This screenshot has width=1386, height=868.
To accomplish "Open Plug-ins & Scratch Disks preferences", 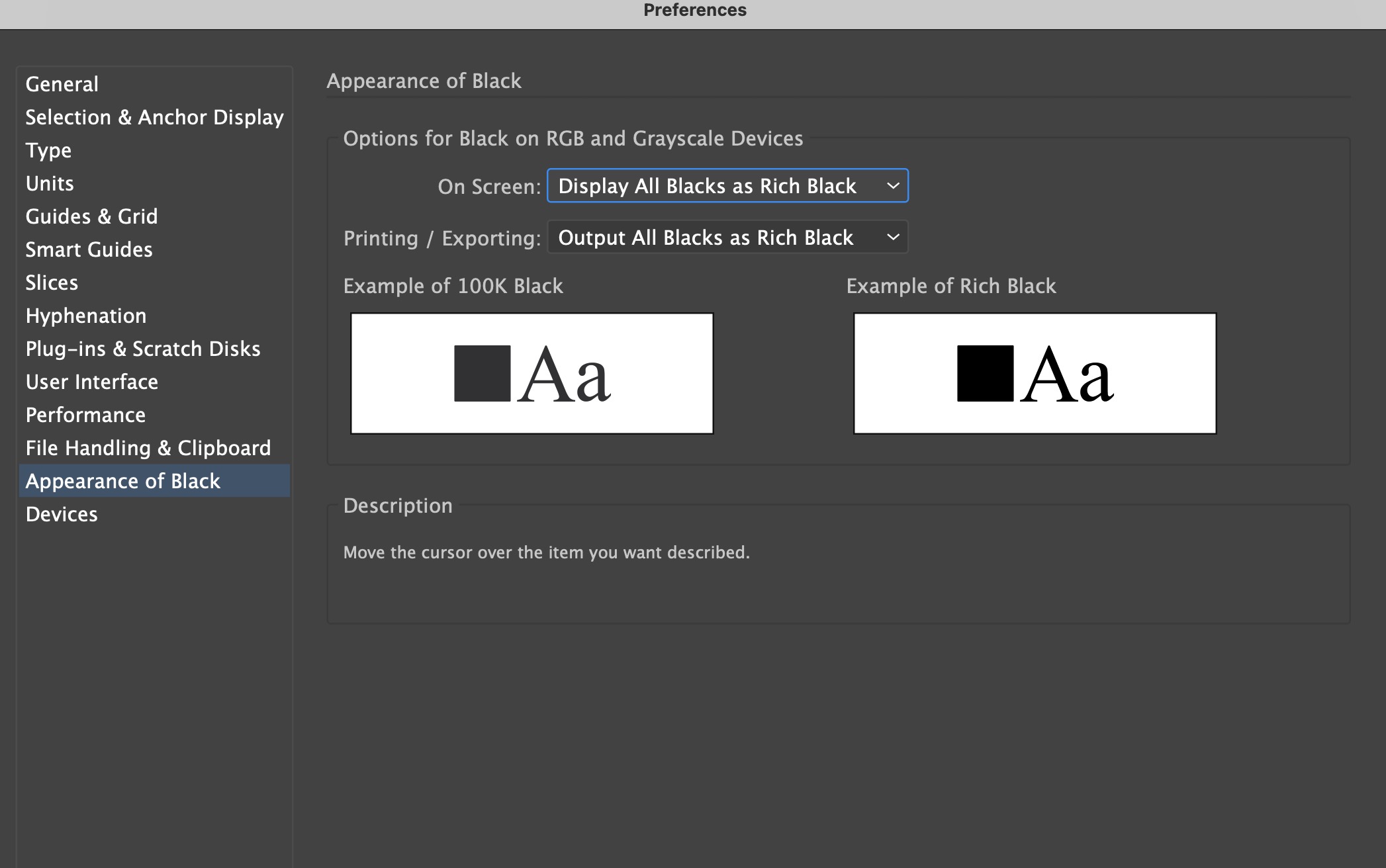I will click(143, 349).
